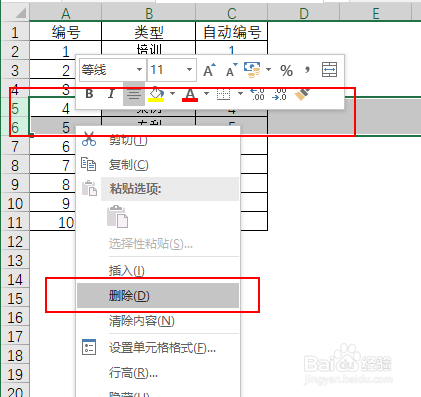Click format cells dialog icon
Viewport: 421px width, 397px height.
coord(89,347)
